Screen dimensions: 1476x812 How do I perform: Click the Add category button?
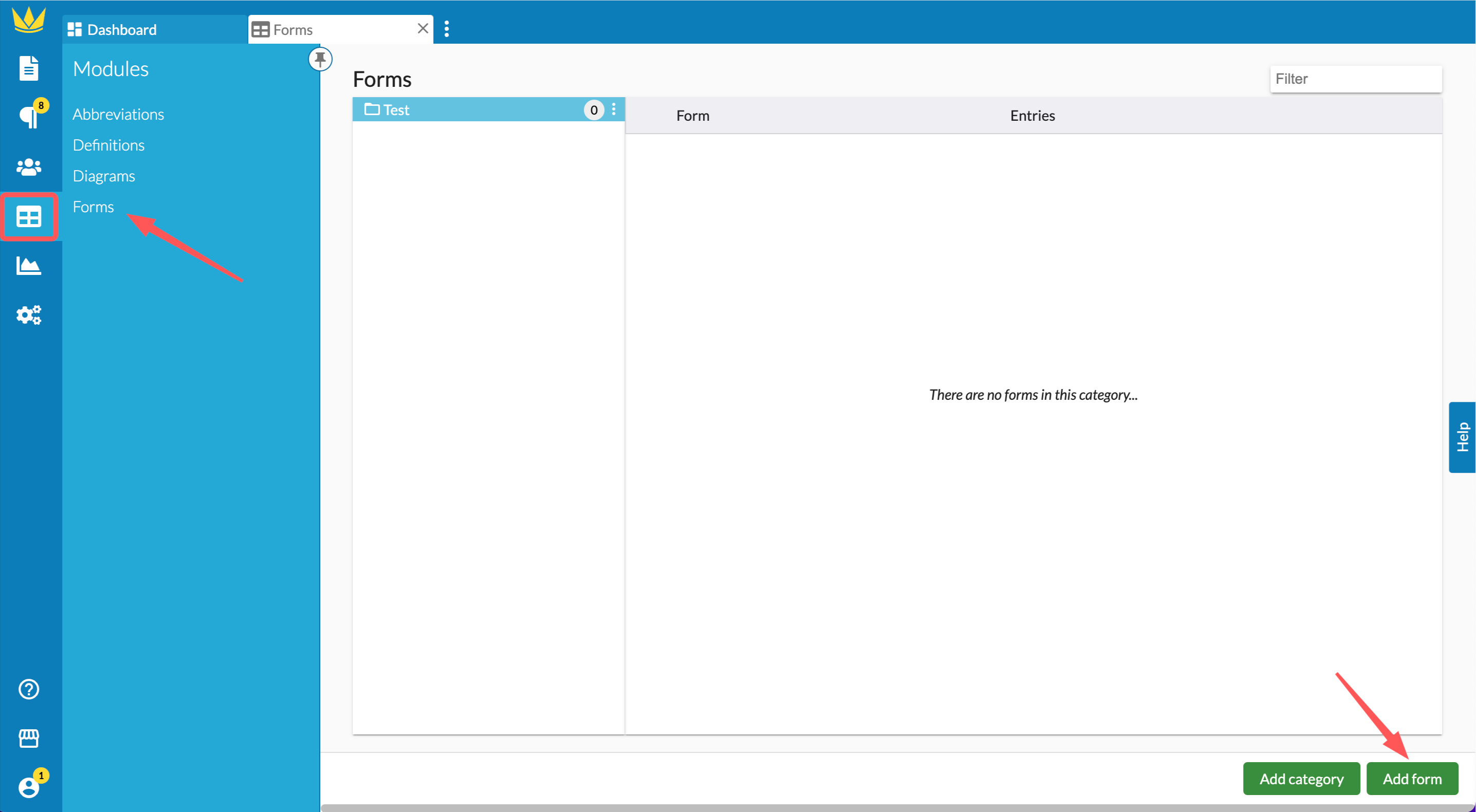pyautogui.click(x=1301, y=779)
